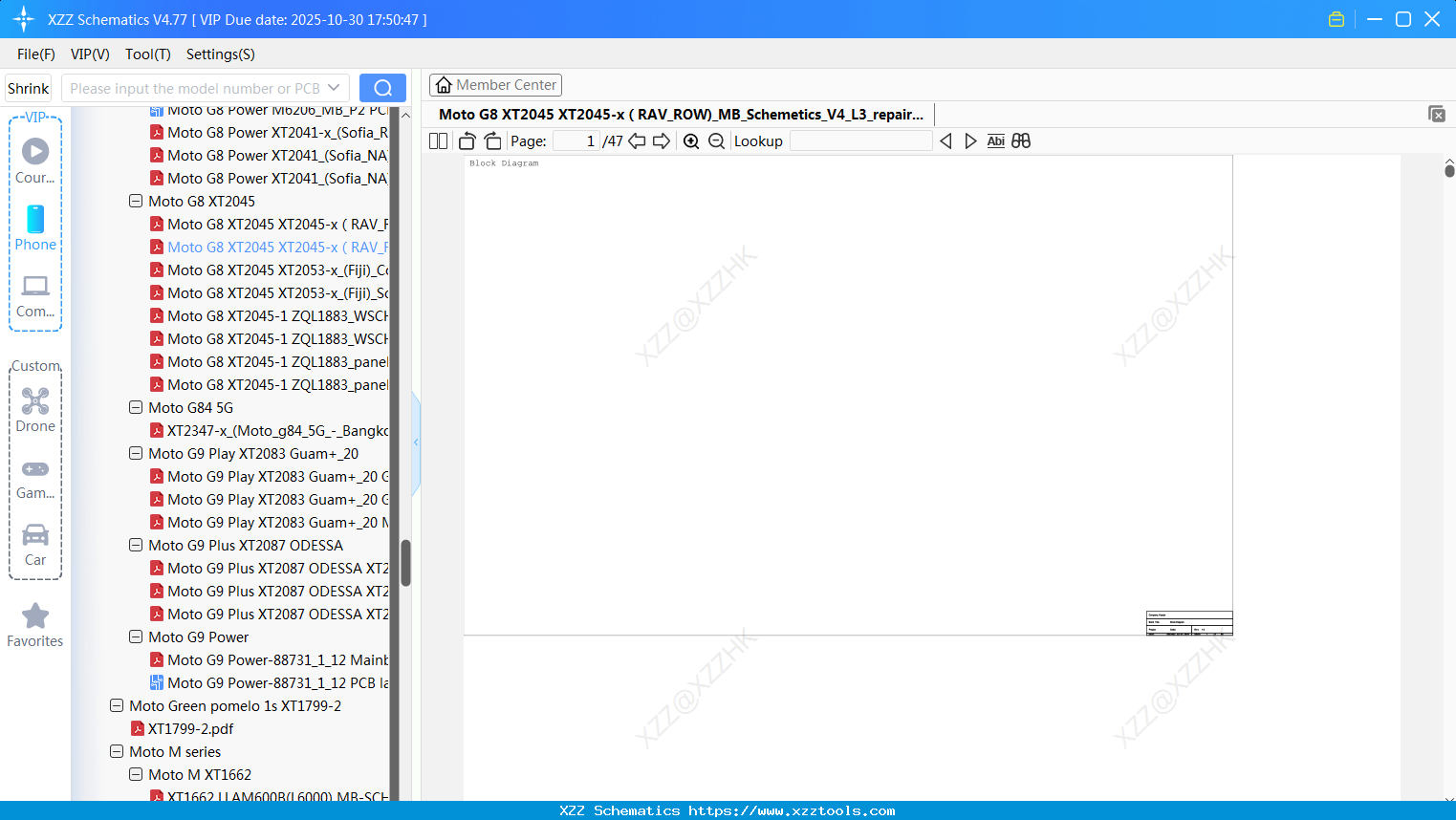Image resolution: width=1456 pixels, height=820 pixels.
Task: Select the Block Diagram page title text
Action: point(504,163)
